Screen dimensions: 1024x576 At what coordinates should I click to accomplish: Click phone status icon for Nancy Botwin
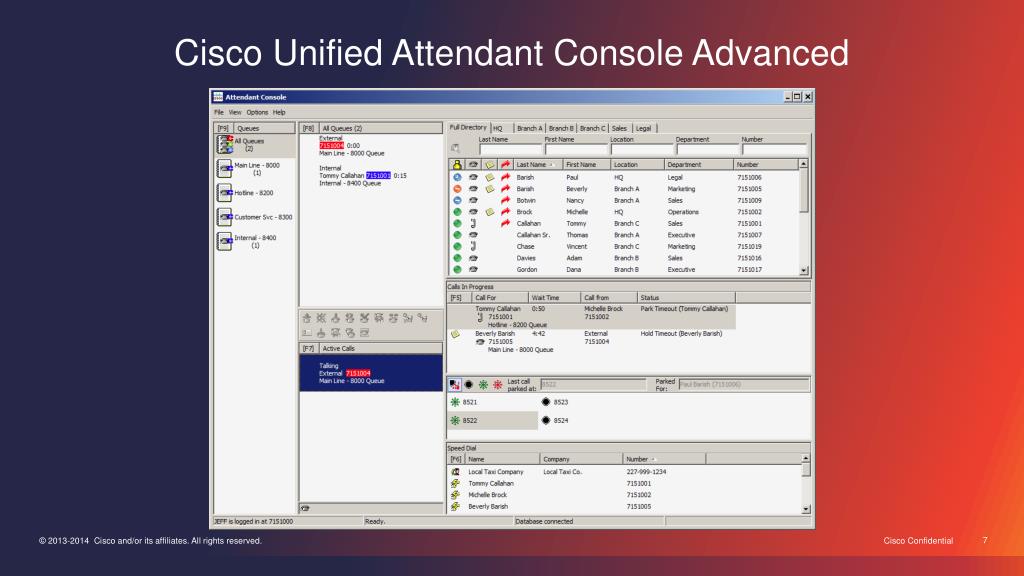coord(473,200)
